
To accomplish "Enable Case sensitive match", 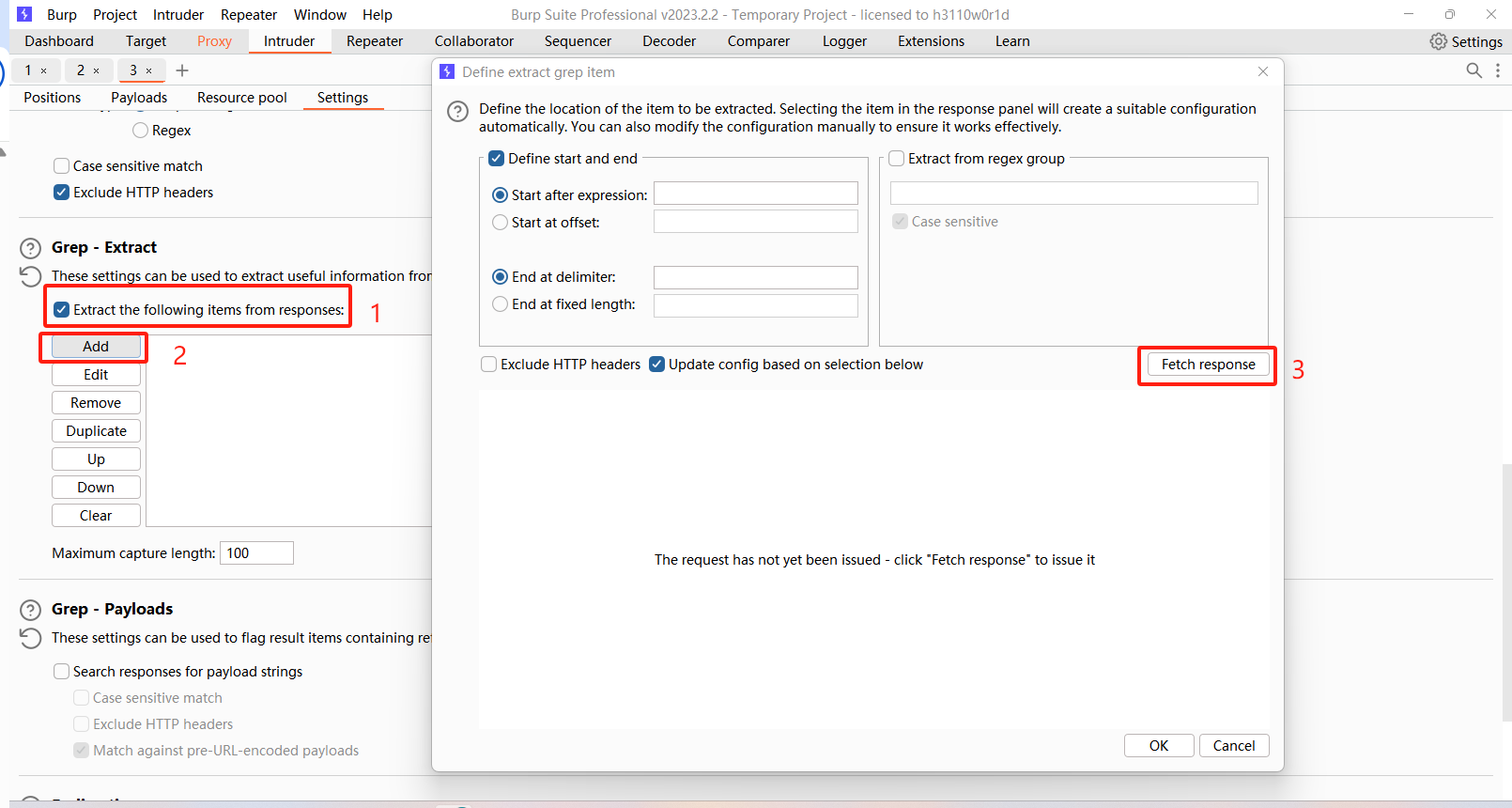I will tap(62, 166).
